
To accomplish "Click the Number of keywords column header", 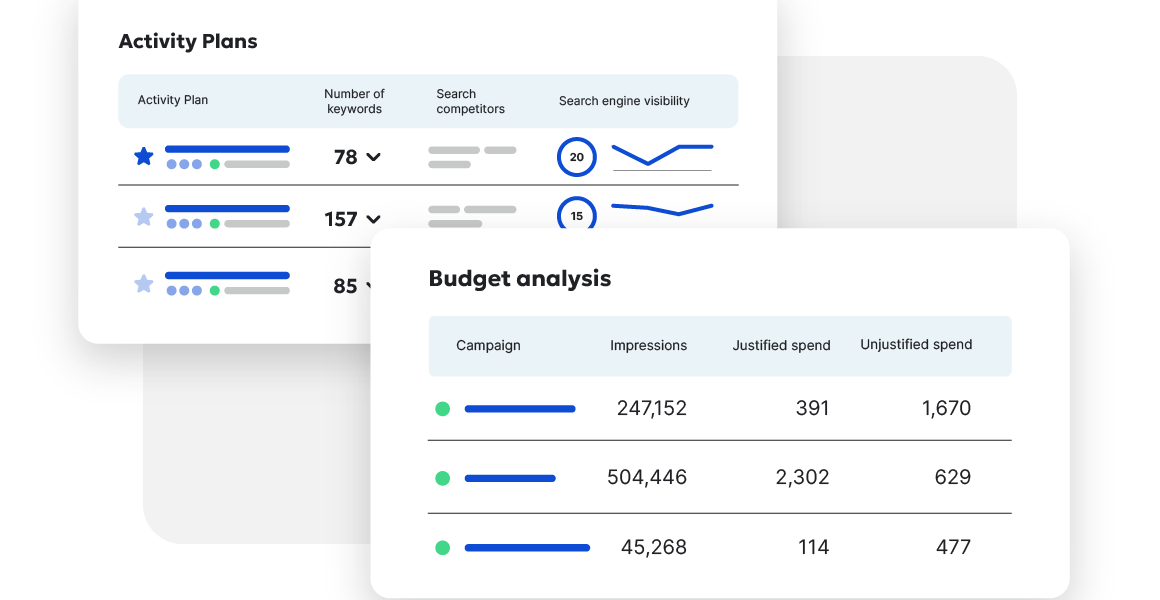I will (354, 101).
